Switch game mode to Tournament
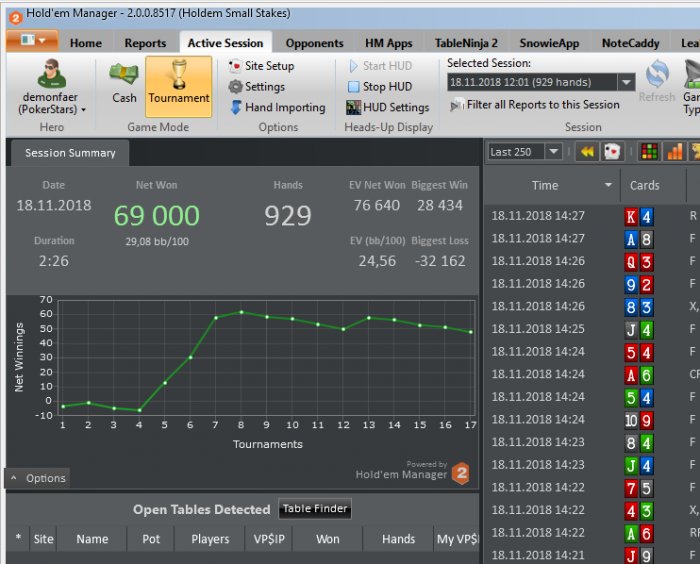Screen dimensions: 700x564 pyautogui.click(x=179, y=85)
